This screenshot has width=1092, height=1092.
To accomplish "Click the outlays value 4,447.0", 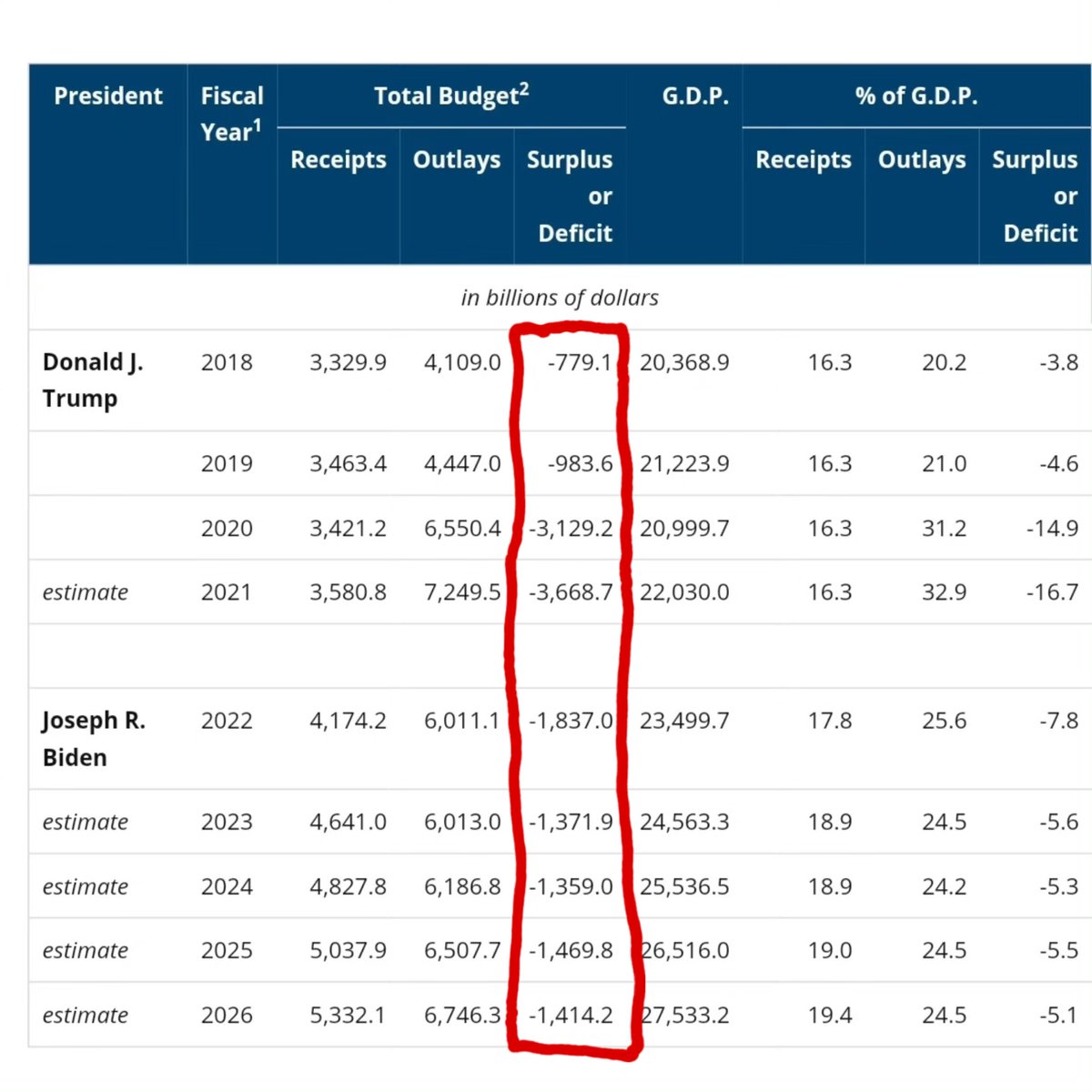I will pos(462,463).
